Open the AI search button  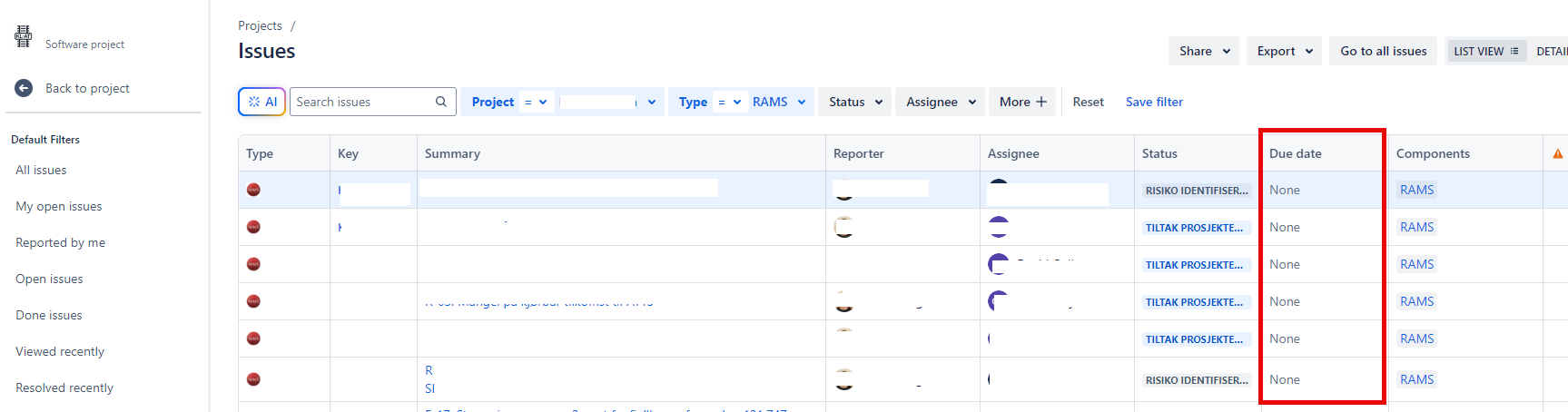[x=262, y=102]
